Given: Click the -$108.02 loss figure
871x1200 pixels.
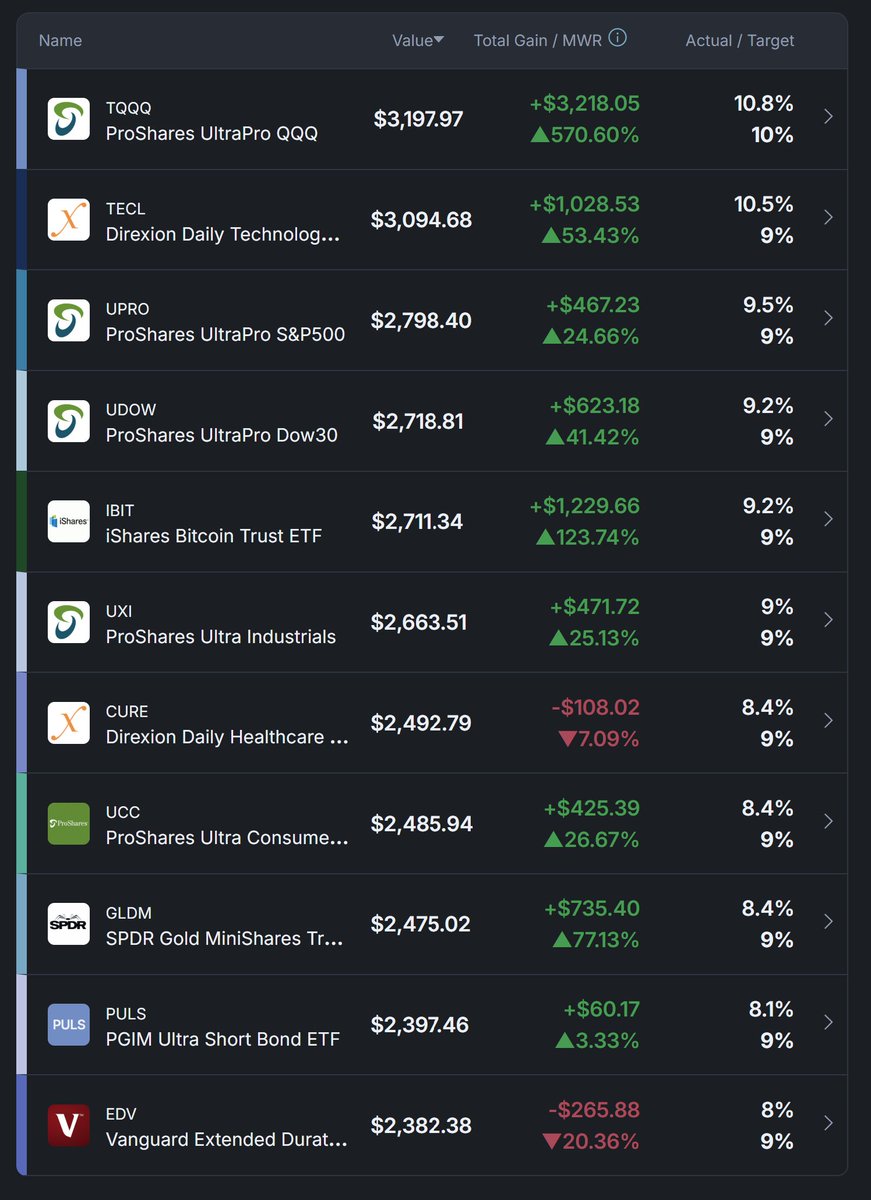Looking at the screenshot, I should pyautogui.click(x=596, y=707).
